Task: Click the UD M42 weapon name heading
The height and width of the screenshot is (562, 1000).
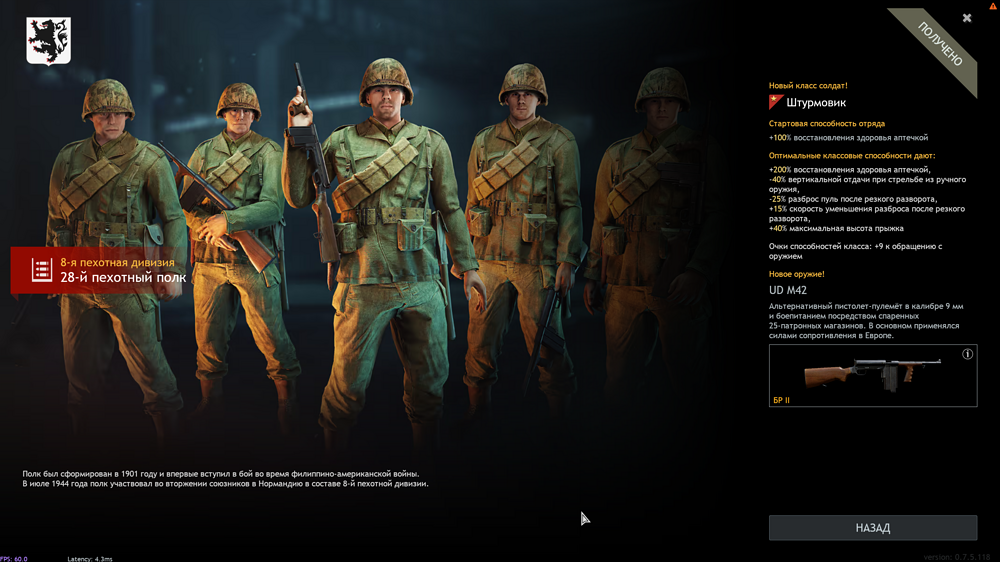Action: 788,290
